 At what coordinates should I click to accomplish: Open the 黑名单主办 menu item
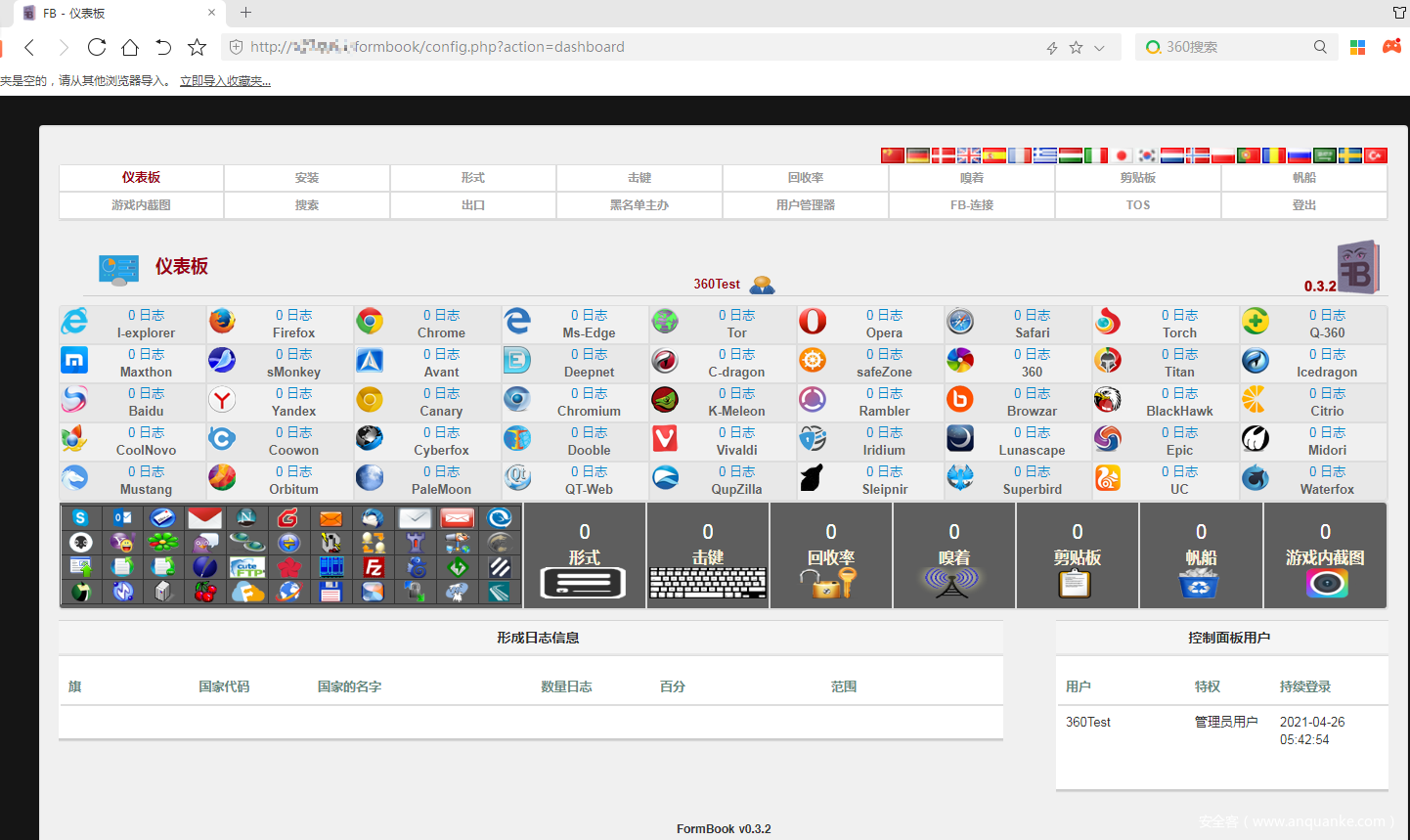coord(639,204)
